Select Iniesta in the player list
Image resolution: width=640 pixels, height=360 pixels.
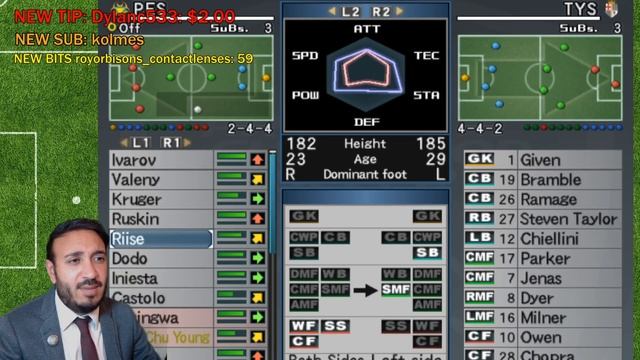pyautogui.click(x=161, y=278)
